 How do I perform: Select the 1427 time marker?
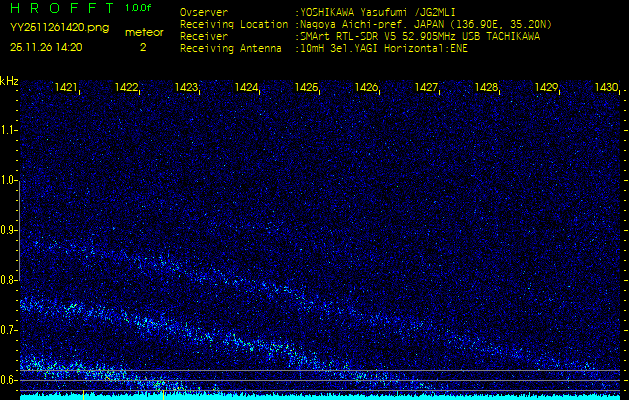(x=426, y=88)
